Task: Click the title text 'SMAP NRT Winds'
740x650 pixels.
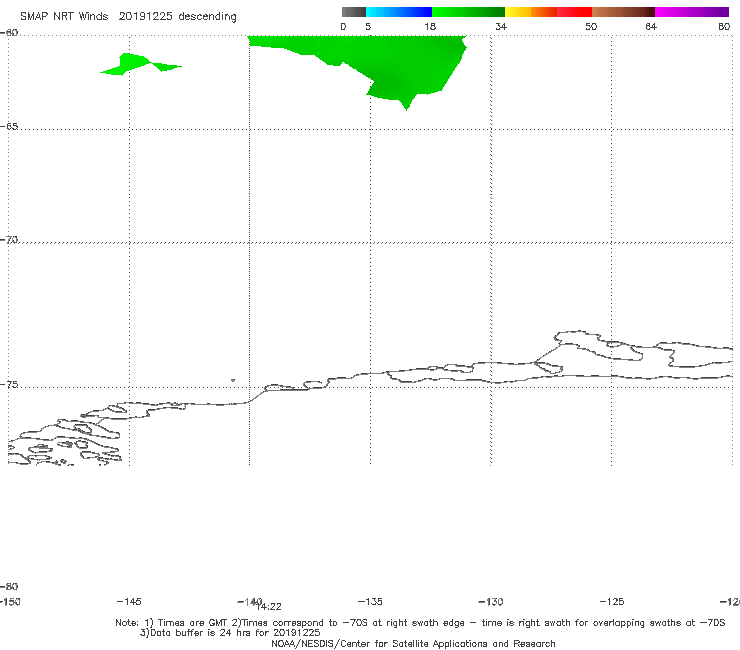Action: tap(64, 16)
